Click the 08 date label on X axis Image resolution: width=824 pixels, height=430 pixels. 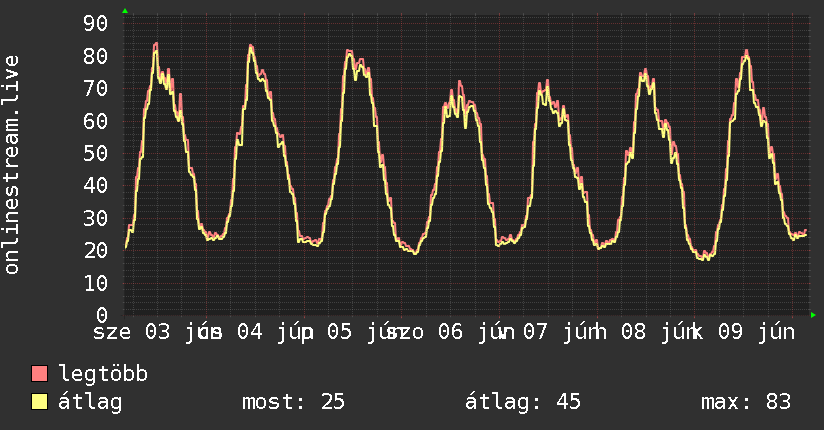pyautogui.click(x=633, y=332)
